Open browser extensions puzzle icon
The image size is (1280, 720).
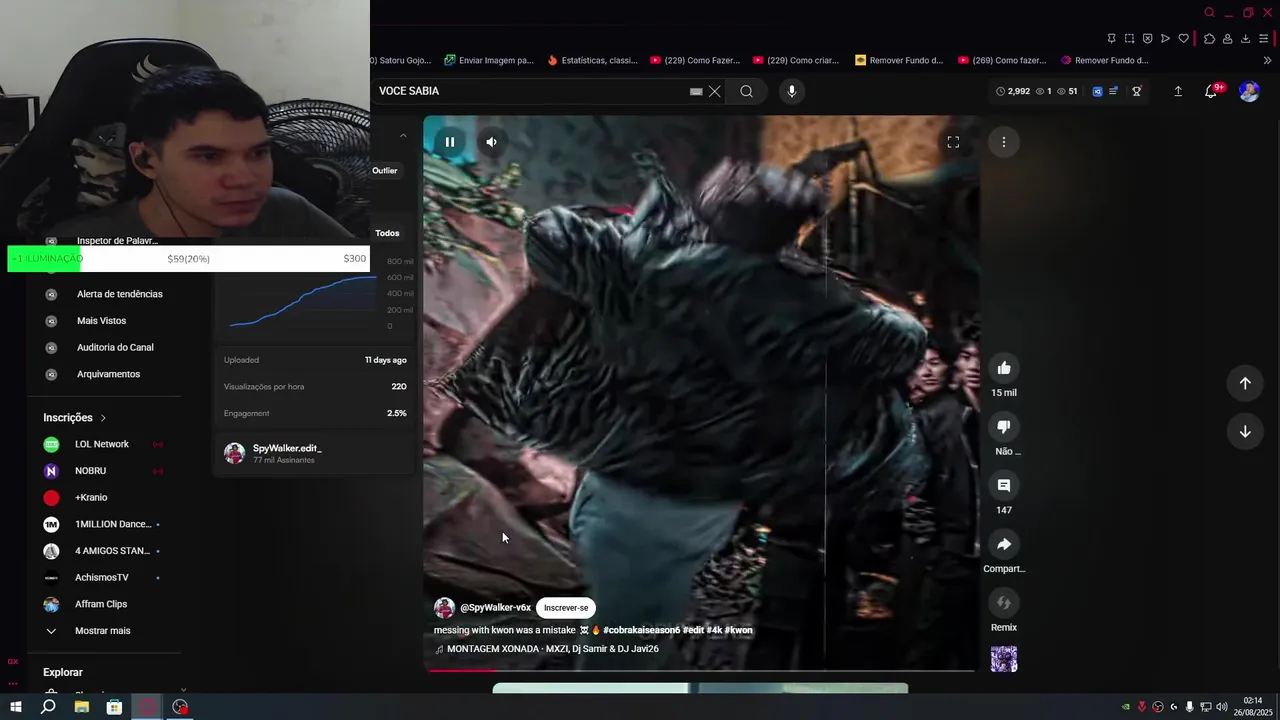click(x=1209, y=39)
